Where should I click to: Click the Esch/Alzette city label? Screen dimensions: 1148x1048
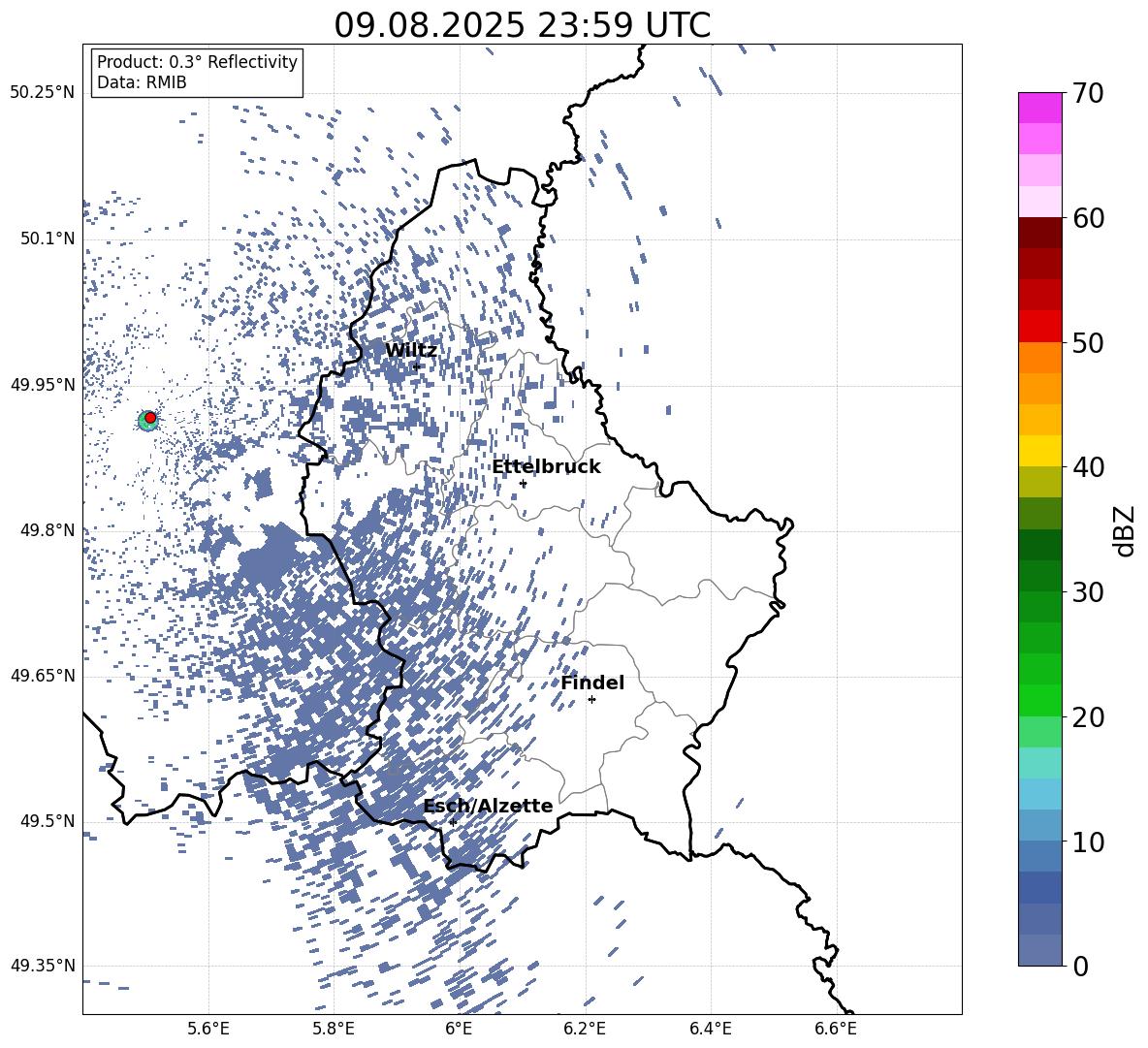coord(488,806)
